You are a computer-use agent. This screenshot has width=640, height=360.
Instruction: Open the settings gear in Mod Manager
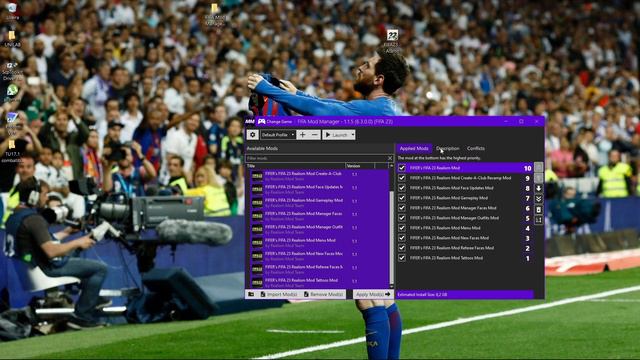(x=253, y=135)
